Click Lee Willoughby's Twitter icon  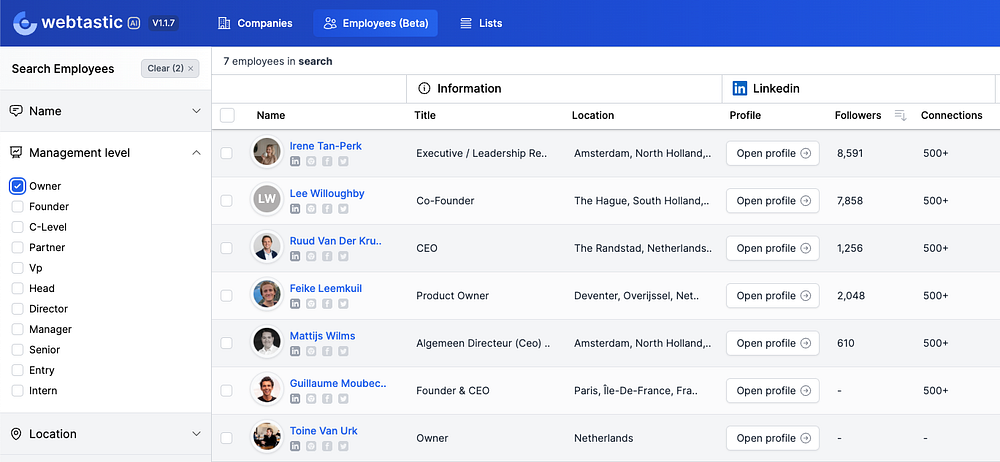343,209
